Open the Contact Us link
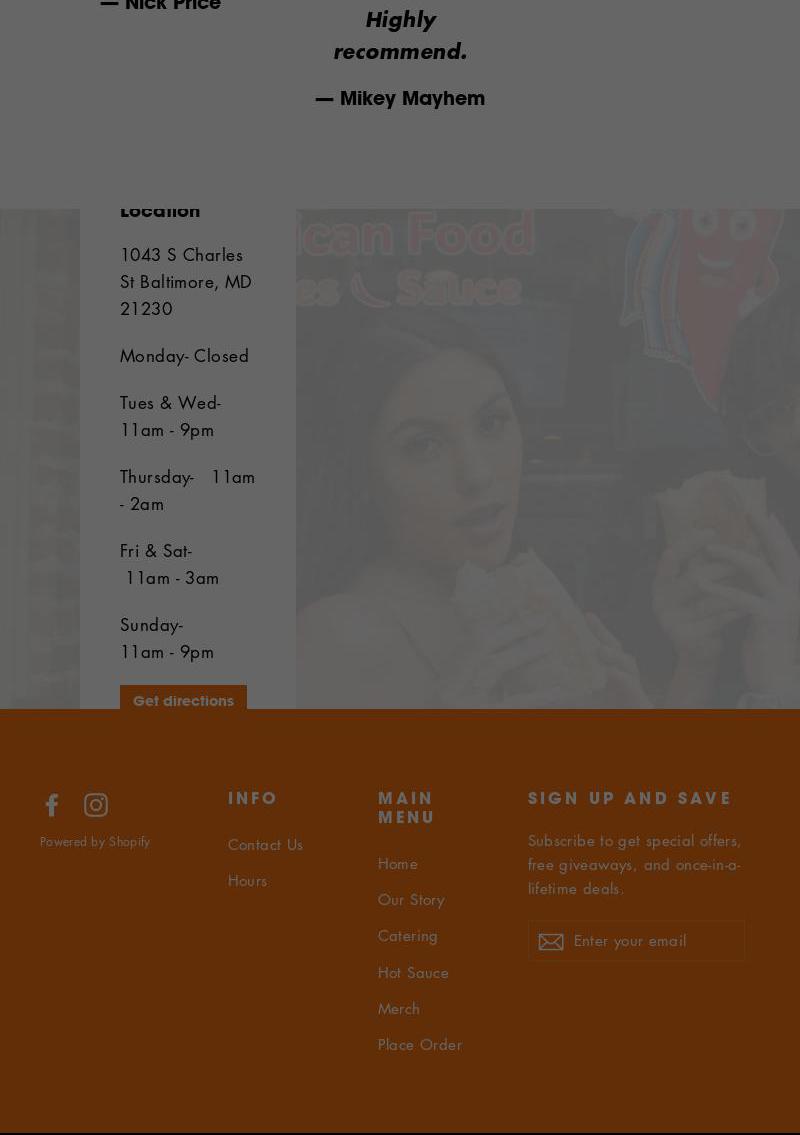 pyautogui.click(x=265, y=844)
